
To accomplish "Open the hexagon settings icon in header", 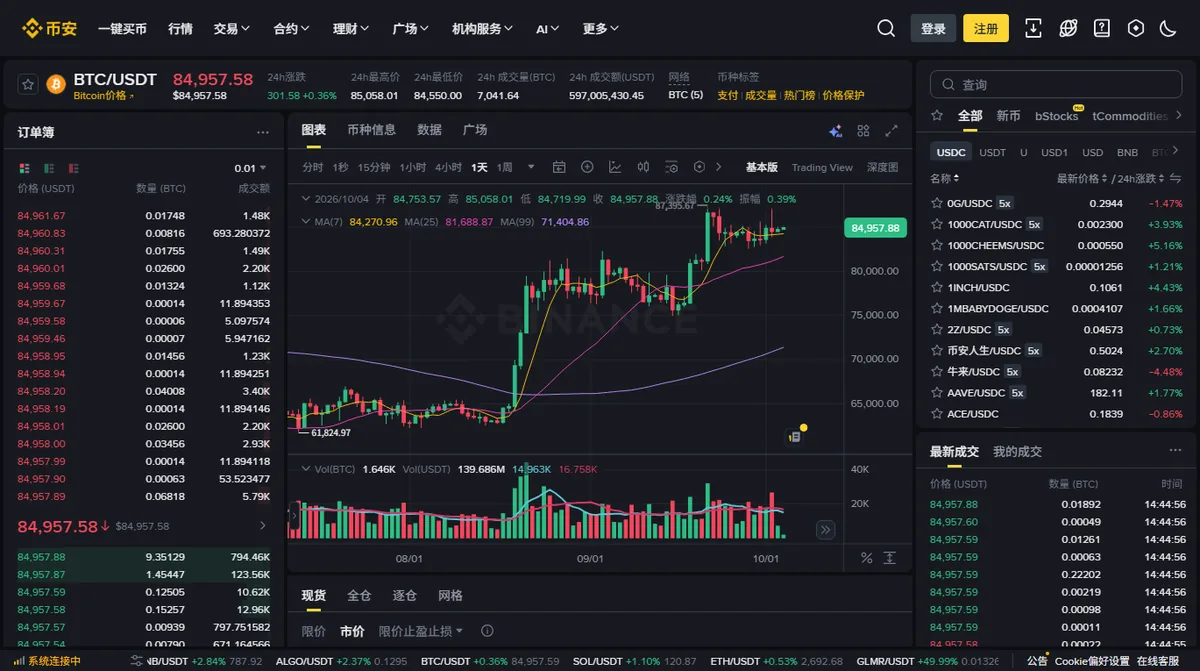I will (1136, 28).
